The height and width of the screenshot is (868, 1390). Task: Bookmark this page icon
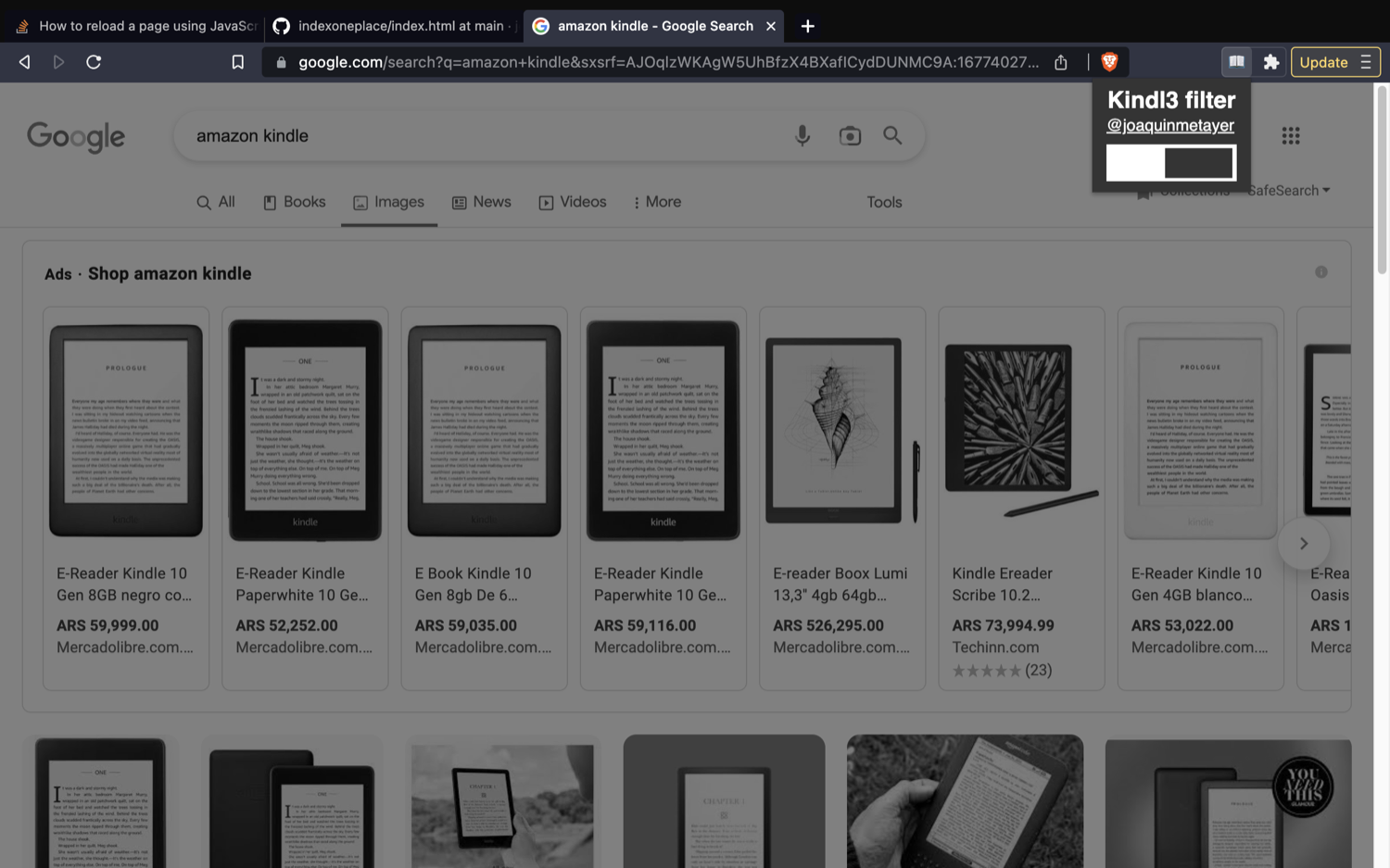[238, 62]
